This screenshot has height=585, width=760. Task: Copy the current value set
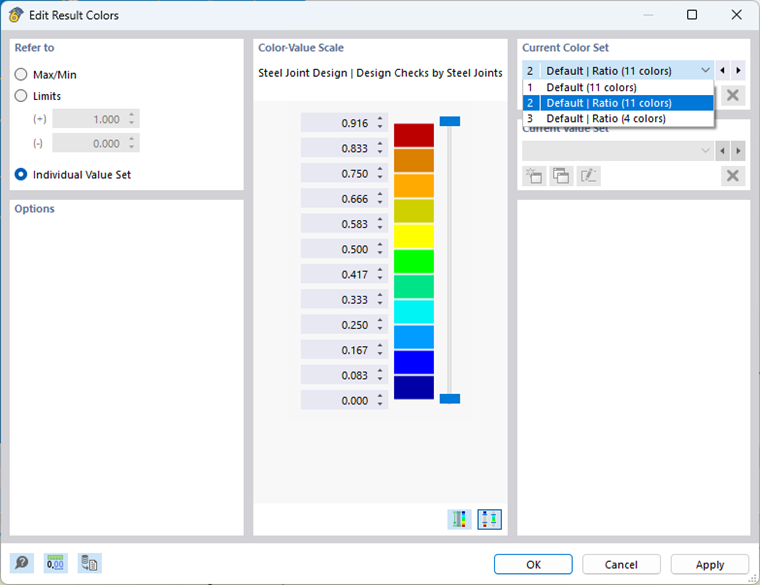pyautogui.click(x=561, y=176)
